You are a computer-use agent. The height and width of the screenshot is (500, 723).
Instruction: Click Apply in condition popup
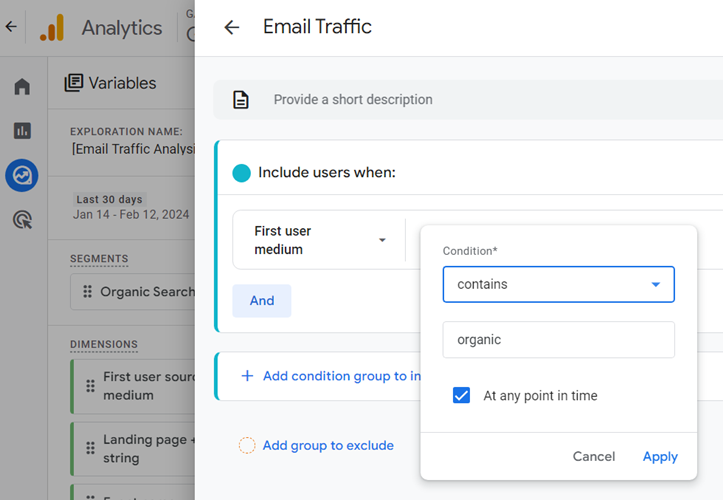[x=660, y=457]
